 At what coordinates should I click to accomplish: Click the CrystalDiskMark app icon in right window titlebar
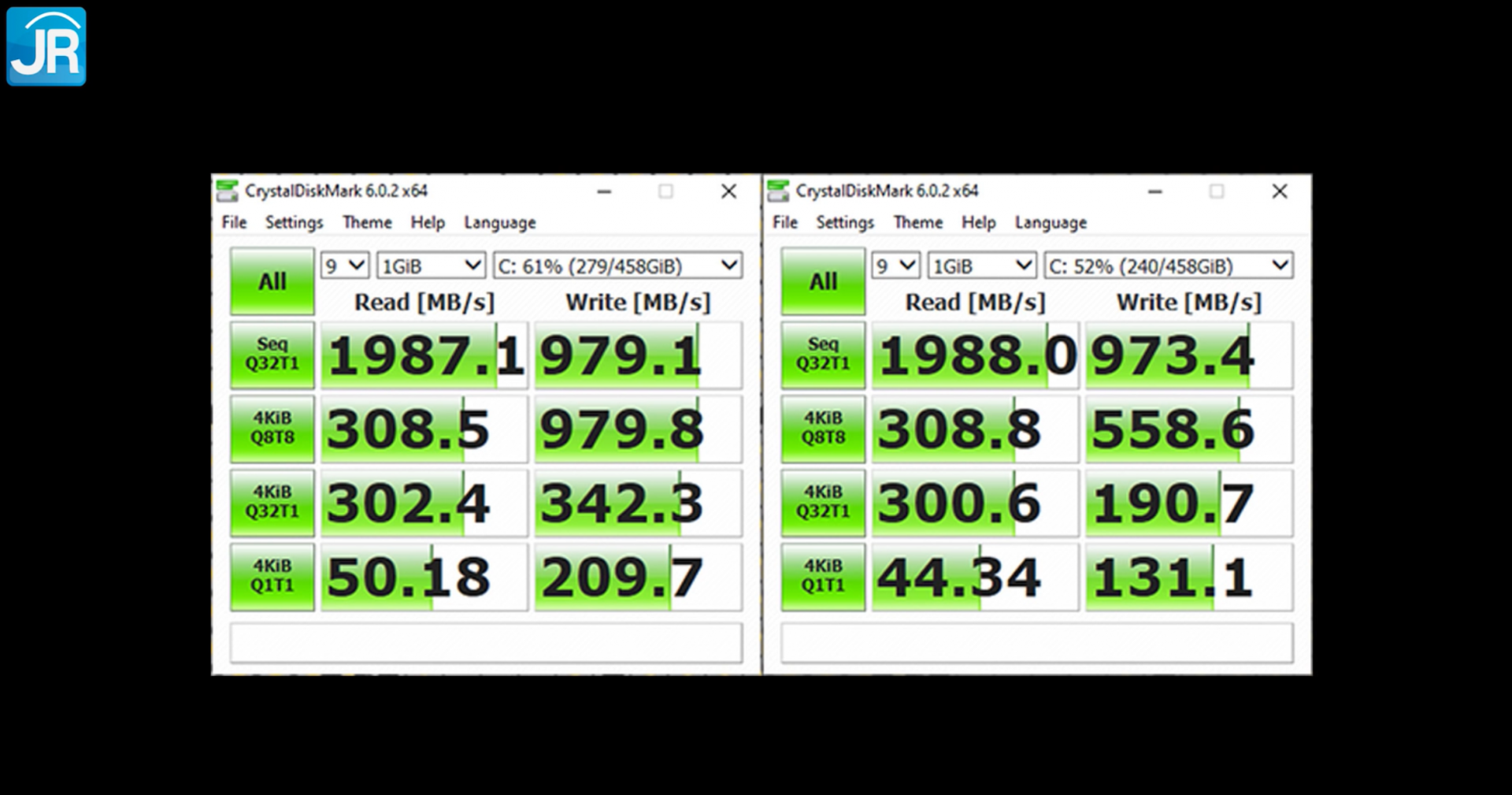pyautogui.click(x=780, y=191)
